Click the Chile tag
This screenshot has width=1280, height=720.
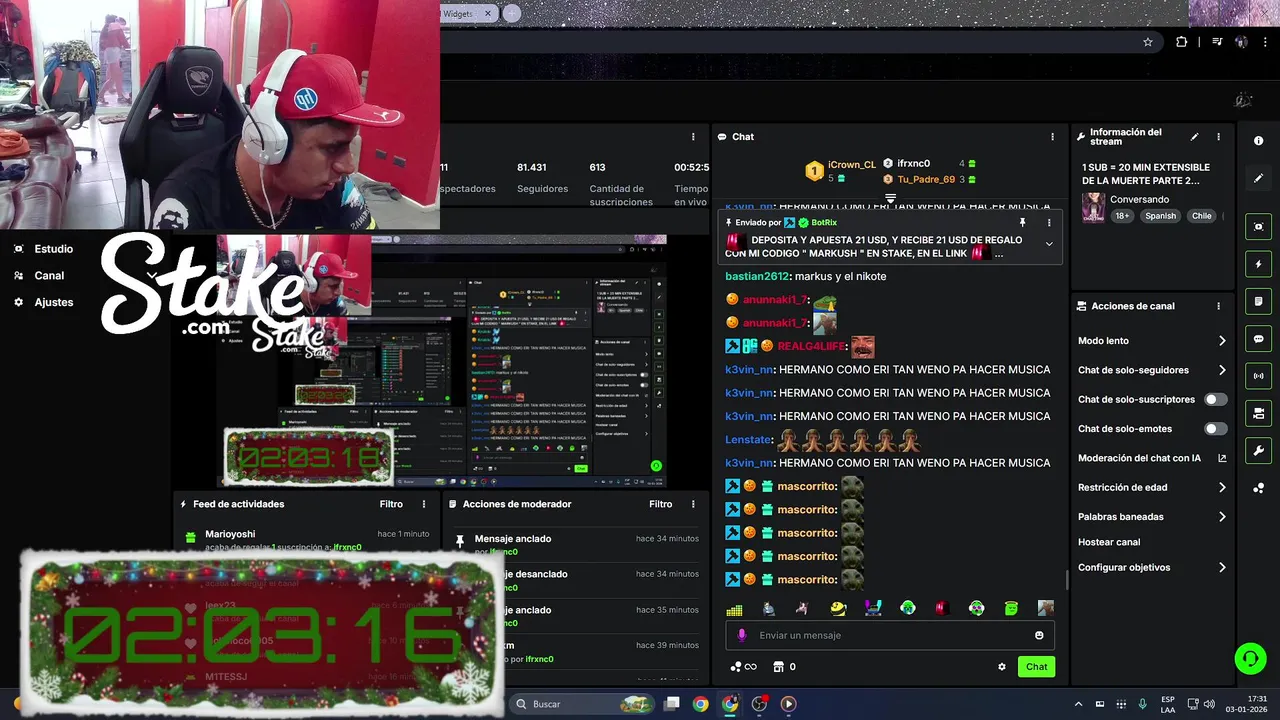point(1201,216)
